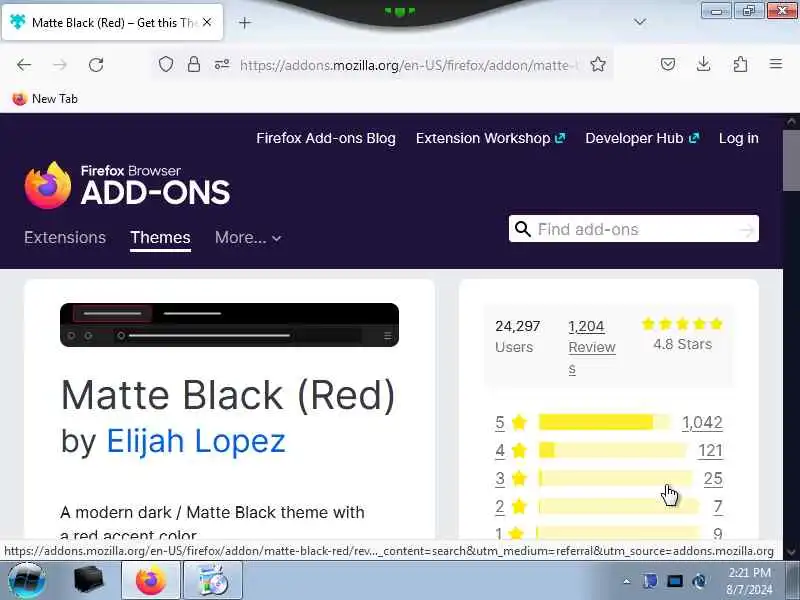This screenshot has width=800, height=600.
Task: Close the Matte Black (Red) tab
Action: [207, 22]
